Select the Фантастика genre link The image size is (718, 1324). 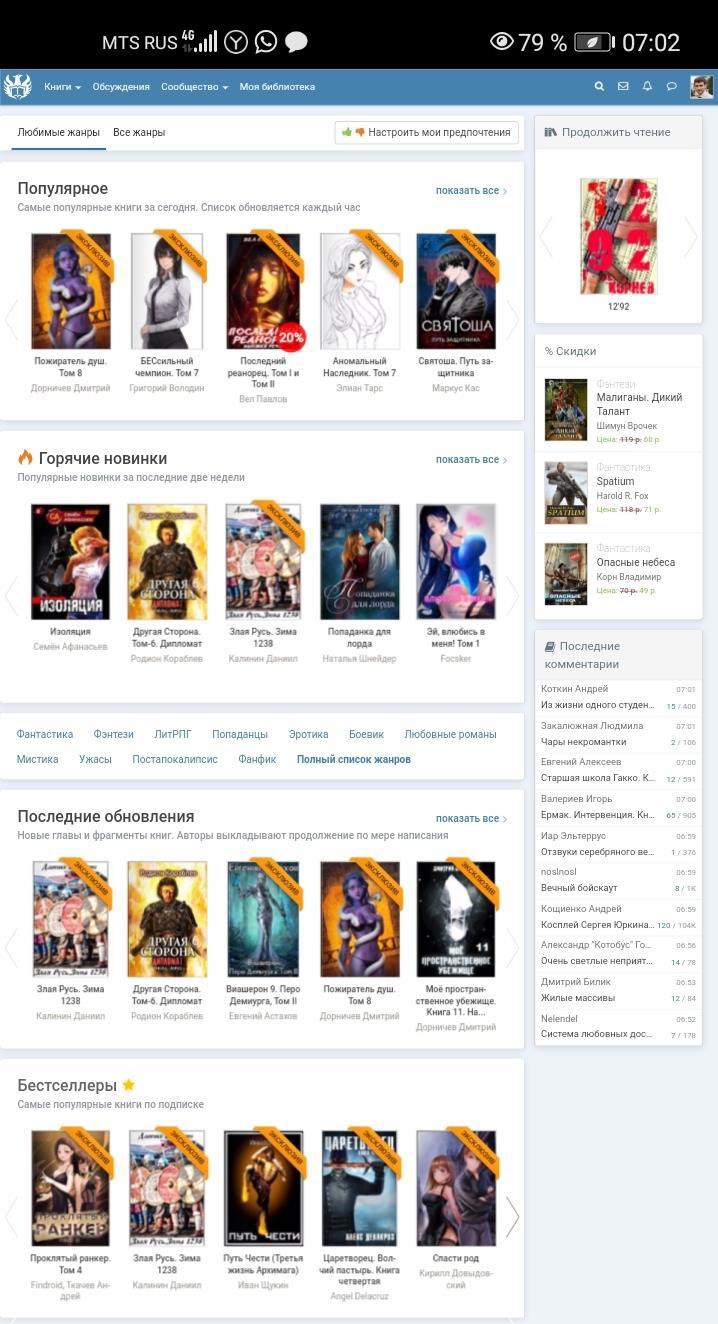click(x=44, y=734)
